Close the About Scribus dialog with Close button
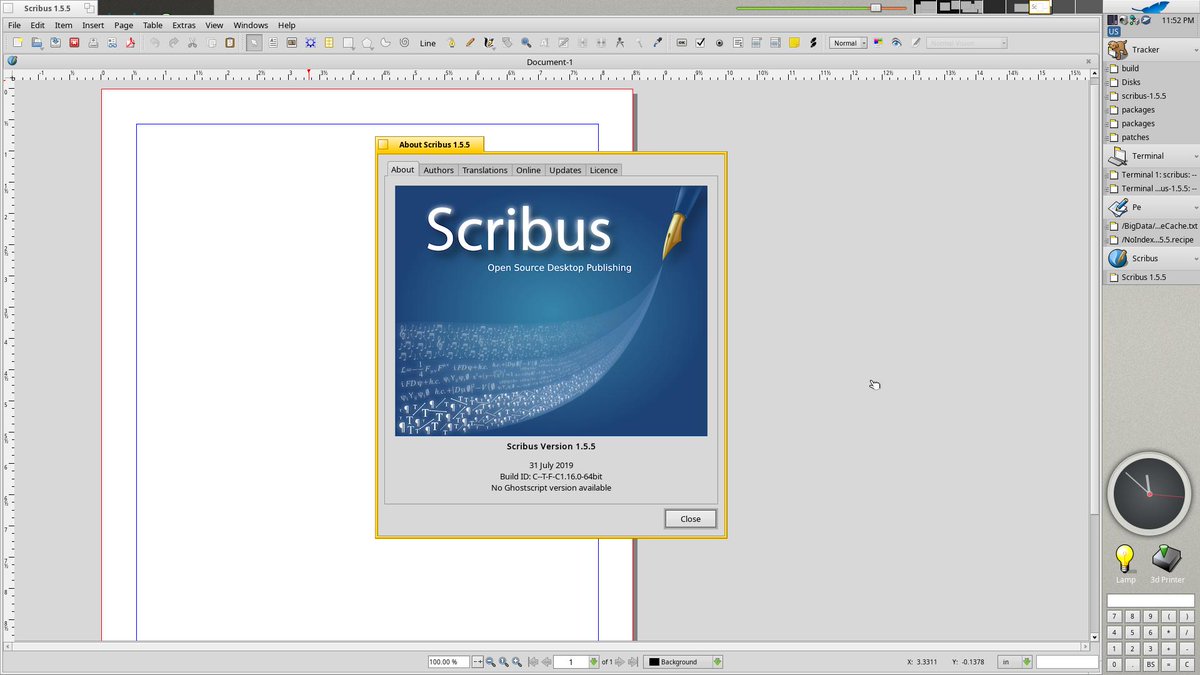Image resolution: width=1200 pixels, height=675 pixels. 690,518
